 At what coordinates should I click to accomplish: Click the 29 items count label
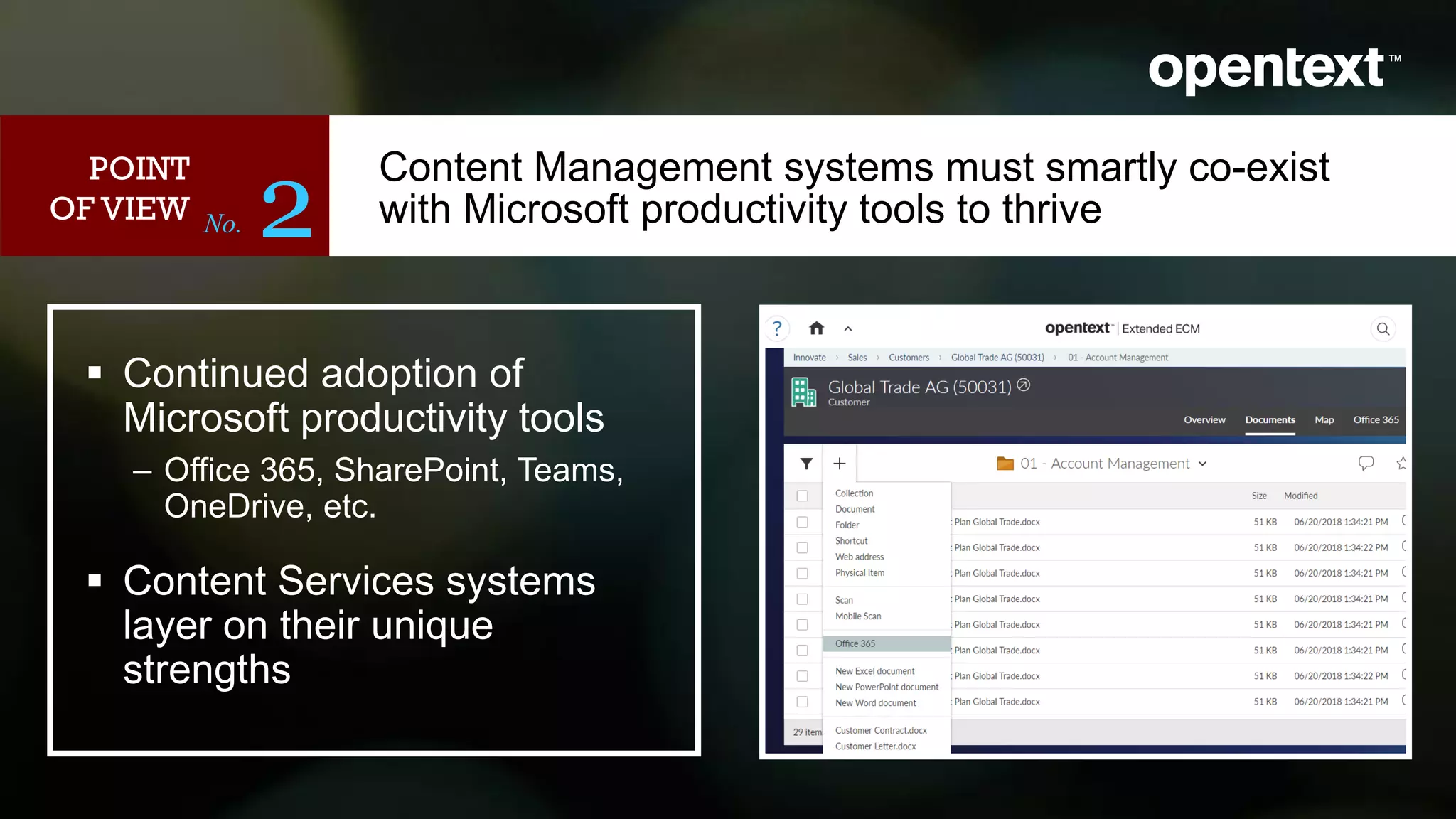pos(808,732)
